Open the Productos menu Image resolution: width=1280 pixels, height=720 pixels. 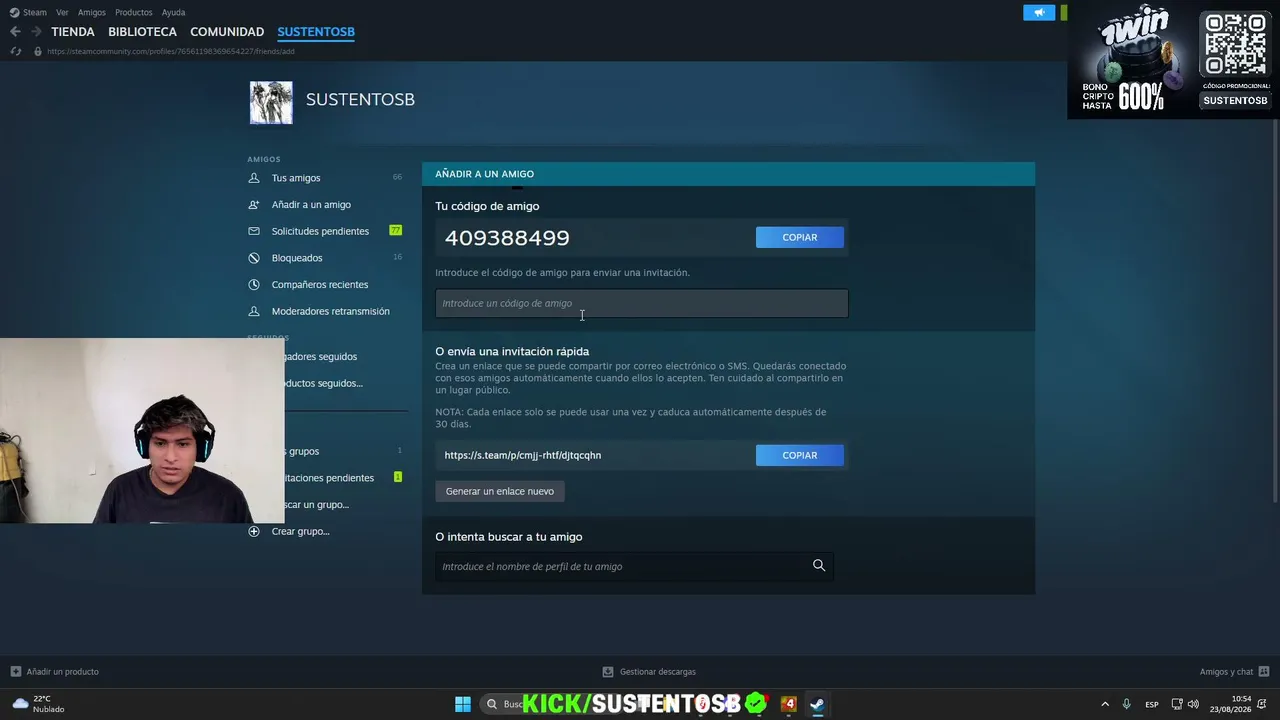pos(134,12)
